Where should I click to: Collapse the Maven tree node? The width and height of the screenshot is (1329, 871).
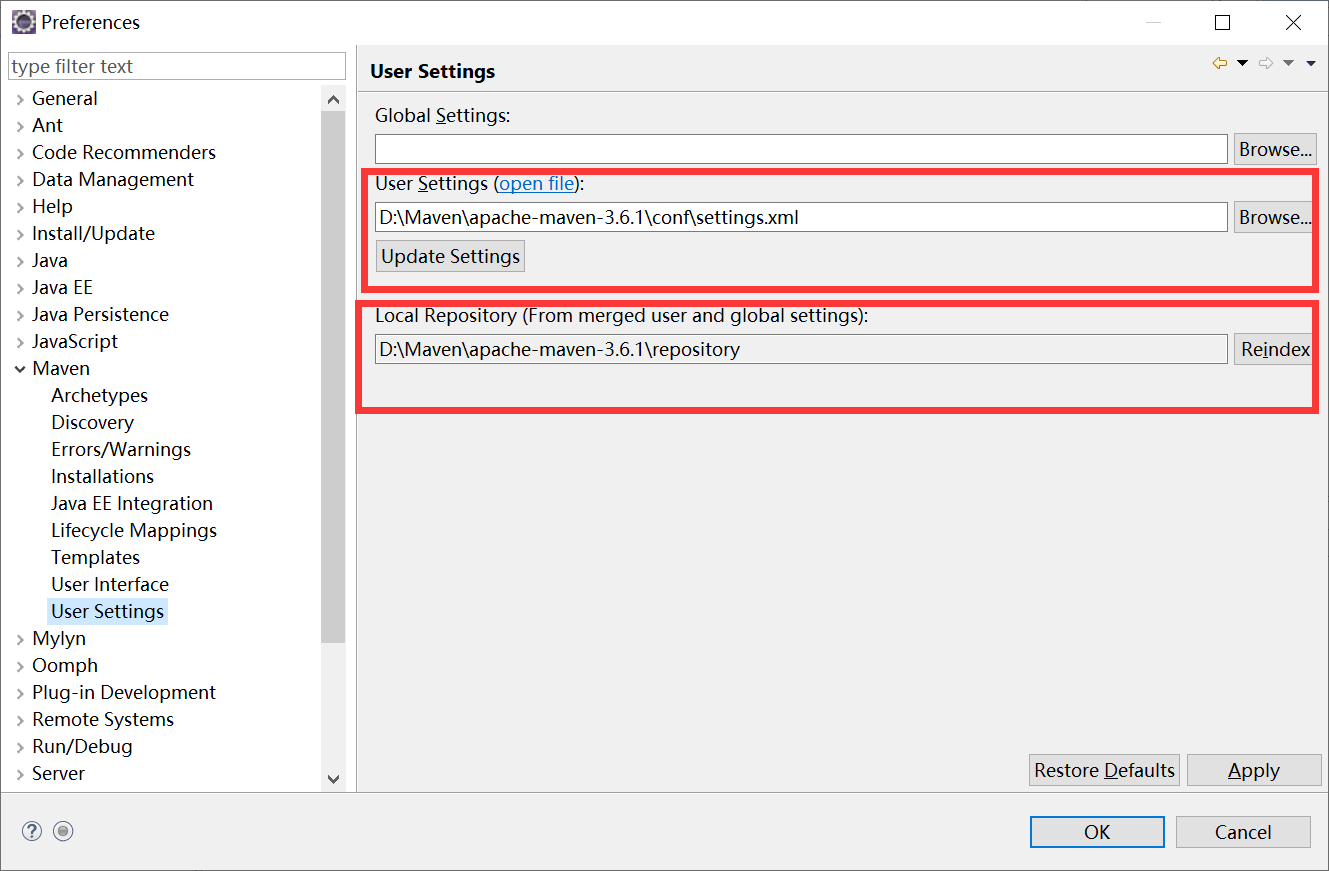pos(21,369)
